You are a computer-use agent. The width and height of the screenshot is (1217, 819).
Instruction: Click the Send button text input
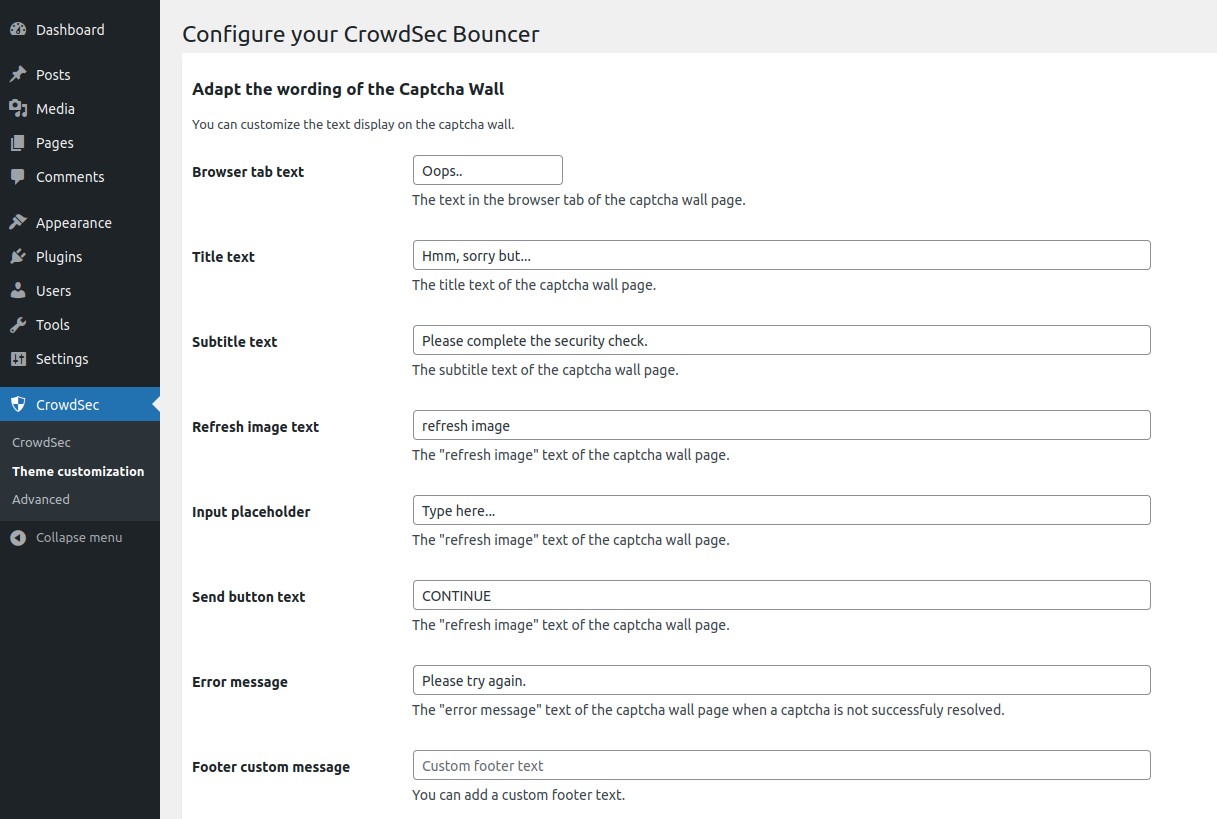781,596
